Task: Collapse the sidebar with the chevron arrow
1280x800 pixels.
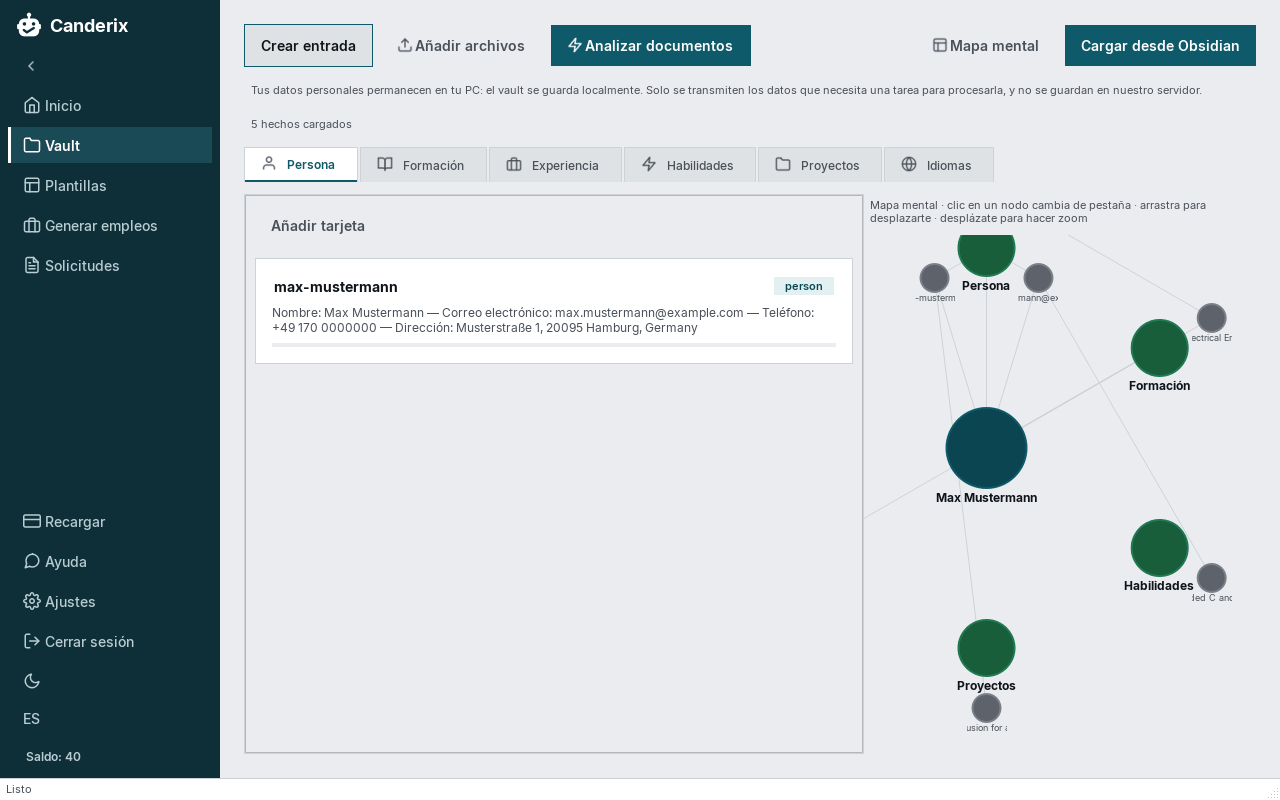Action: pyautogui.click(x=31, y=66)
